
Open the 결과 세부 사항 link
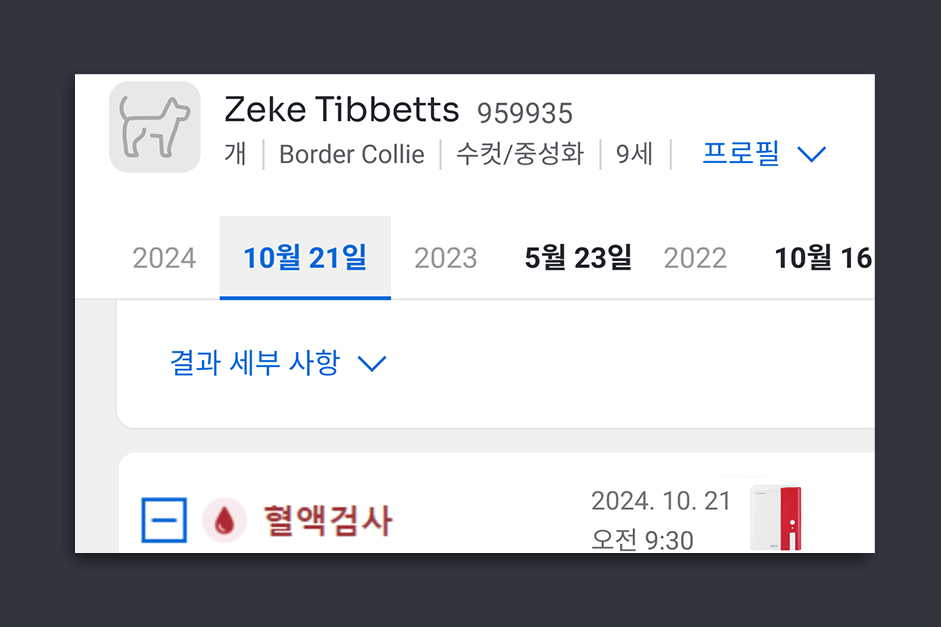point(255,362)
